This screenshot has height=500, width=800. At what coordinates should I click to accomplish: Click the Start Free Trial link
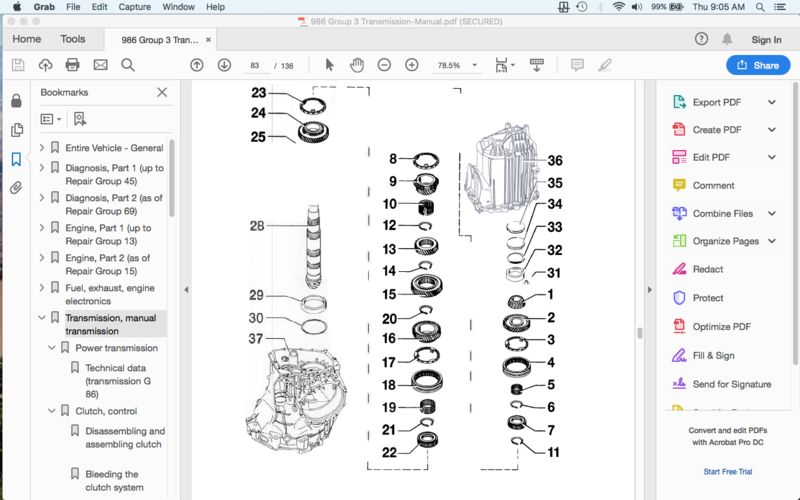[x=729, y=471]
